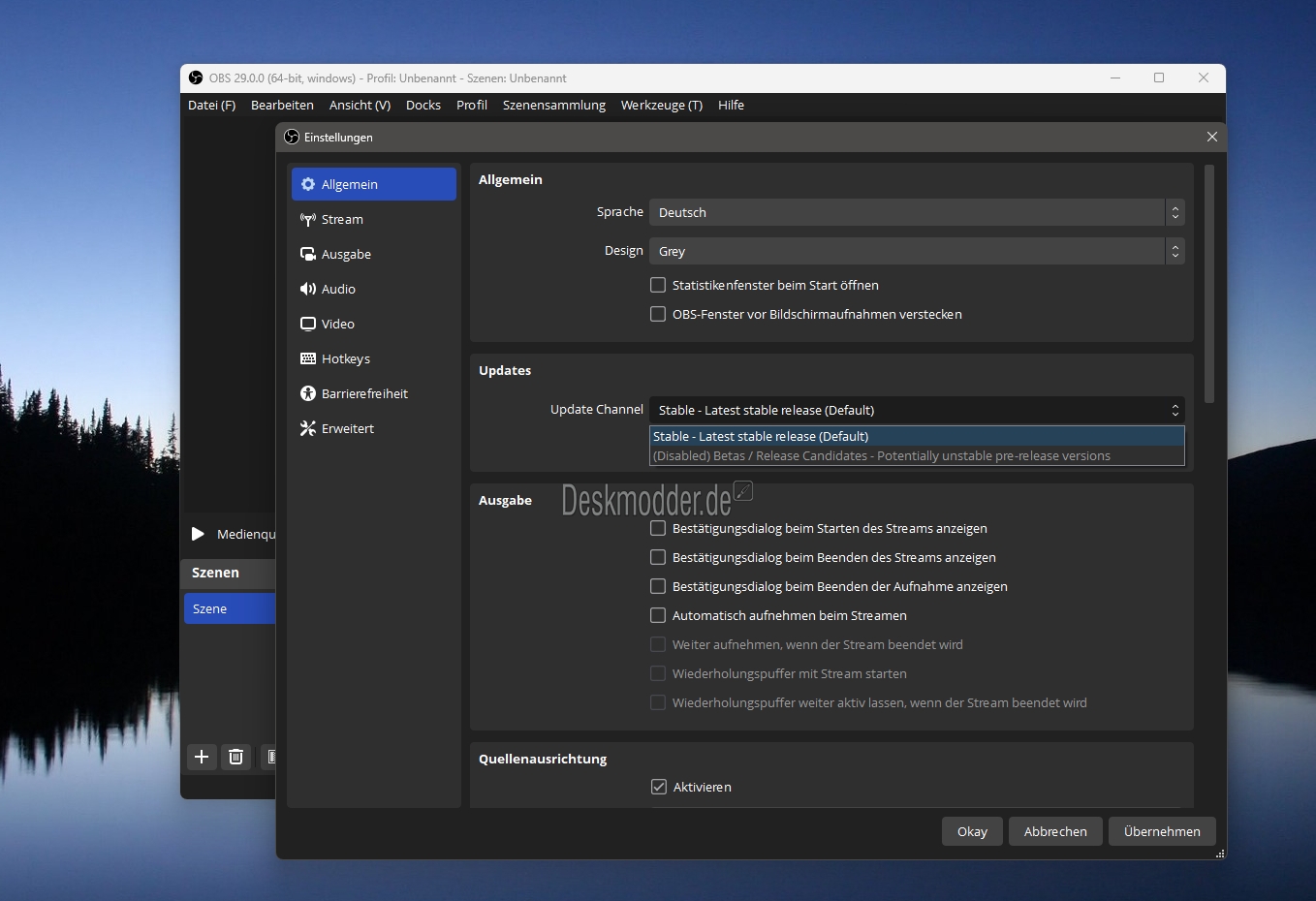The width and height of the screenshot is (1316, 901).
Task: Check Bestätigungsdialog beim Beenden der Aufnahme
Action: pyautogui.click(x=658, y=586)
